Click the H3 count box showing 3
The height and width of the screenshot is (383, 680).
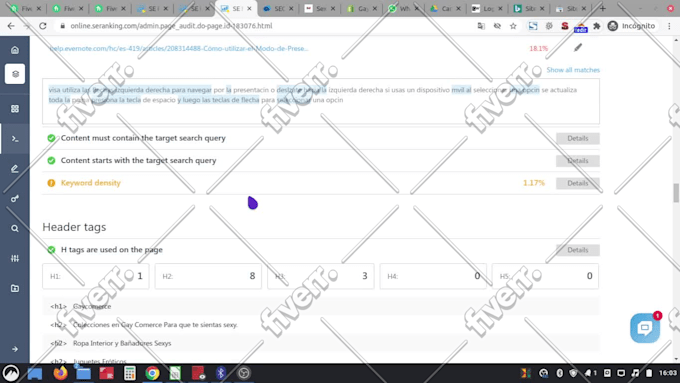click(320, 276)
